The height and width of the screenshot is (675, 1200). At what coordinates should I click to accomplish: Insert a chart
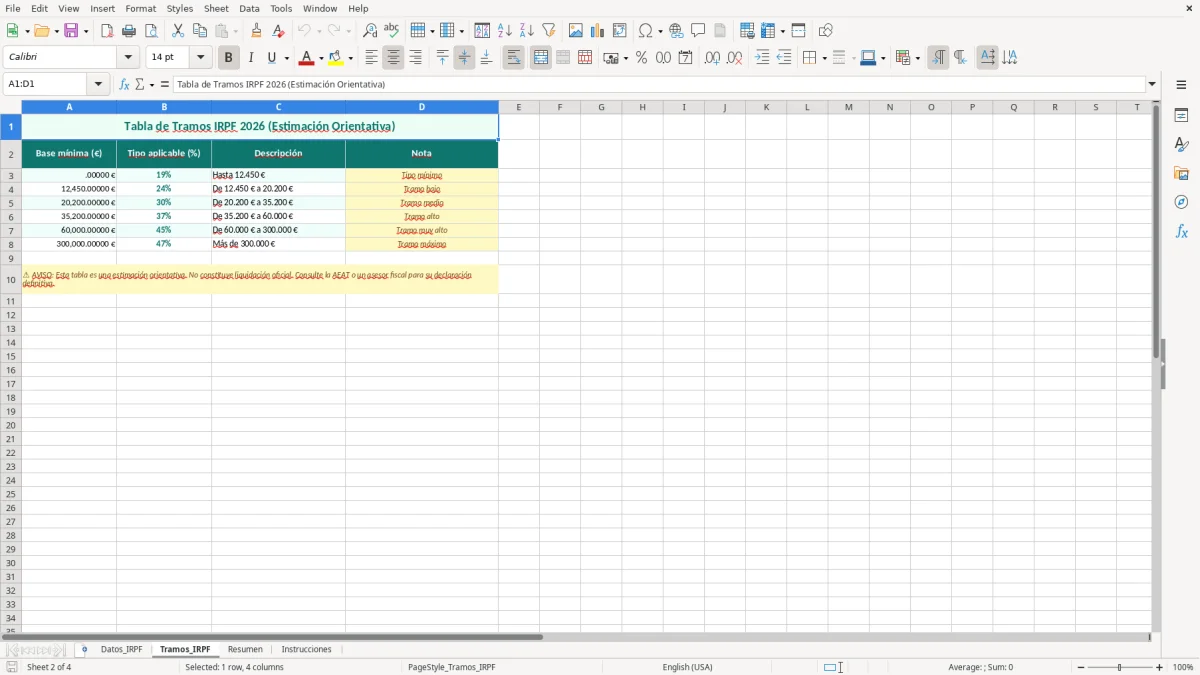pos(598,31)
